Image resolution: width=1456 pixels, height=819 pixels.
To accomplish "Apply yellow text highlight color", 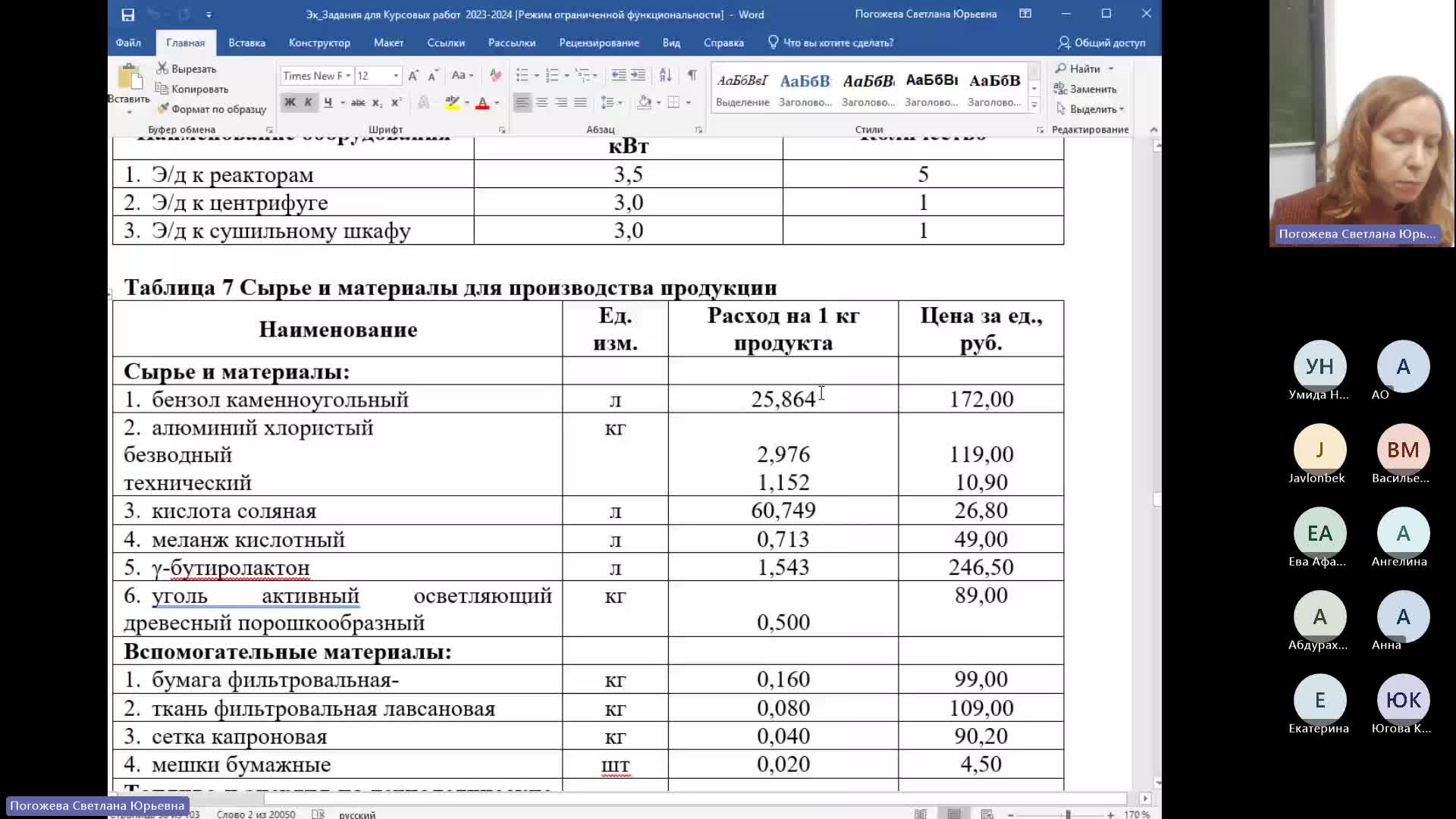I will tap(452, 102).
